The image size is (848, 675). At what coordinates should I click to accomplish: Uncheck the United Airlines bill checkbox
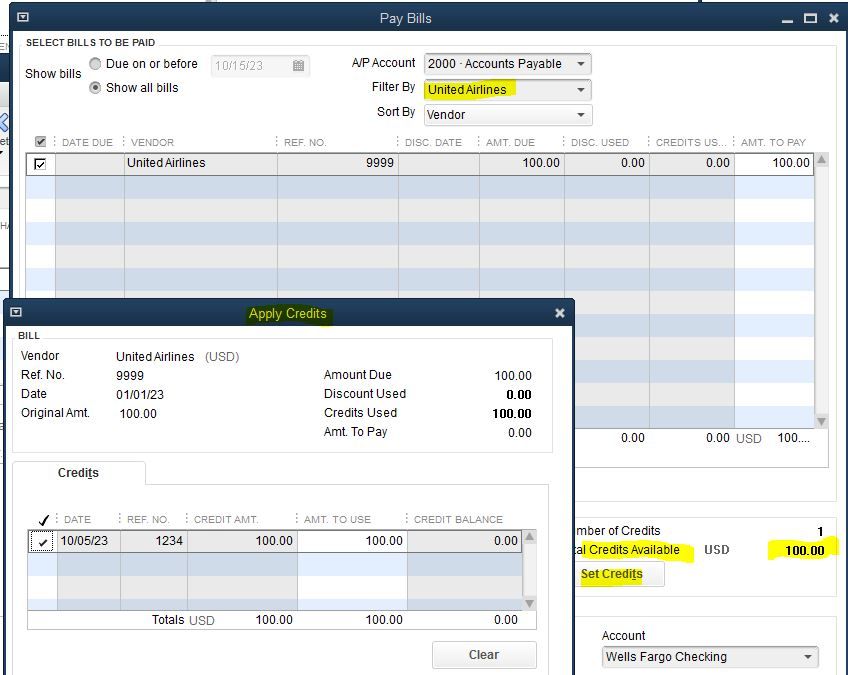40,163
